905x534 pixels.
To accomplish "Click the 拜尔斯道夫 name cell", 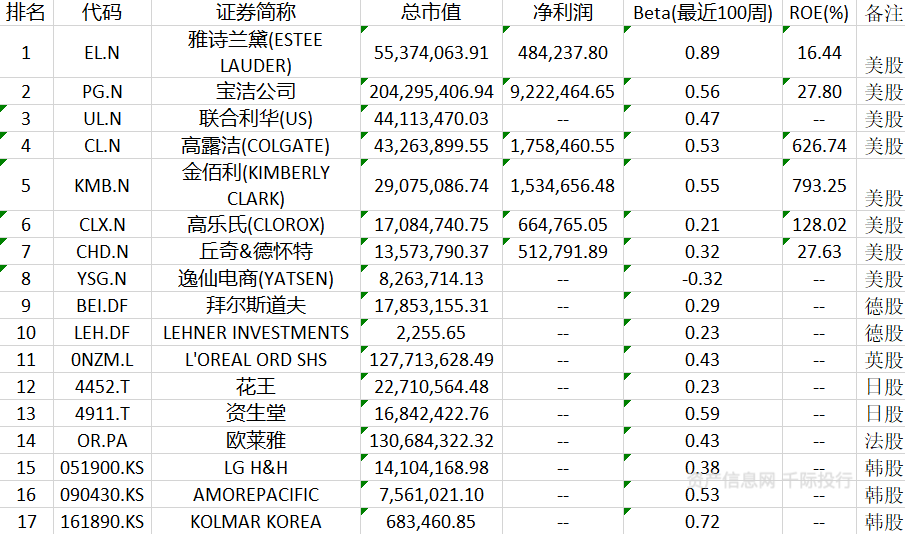I will click(256, 305).
